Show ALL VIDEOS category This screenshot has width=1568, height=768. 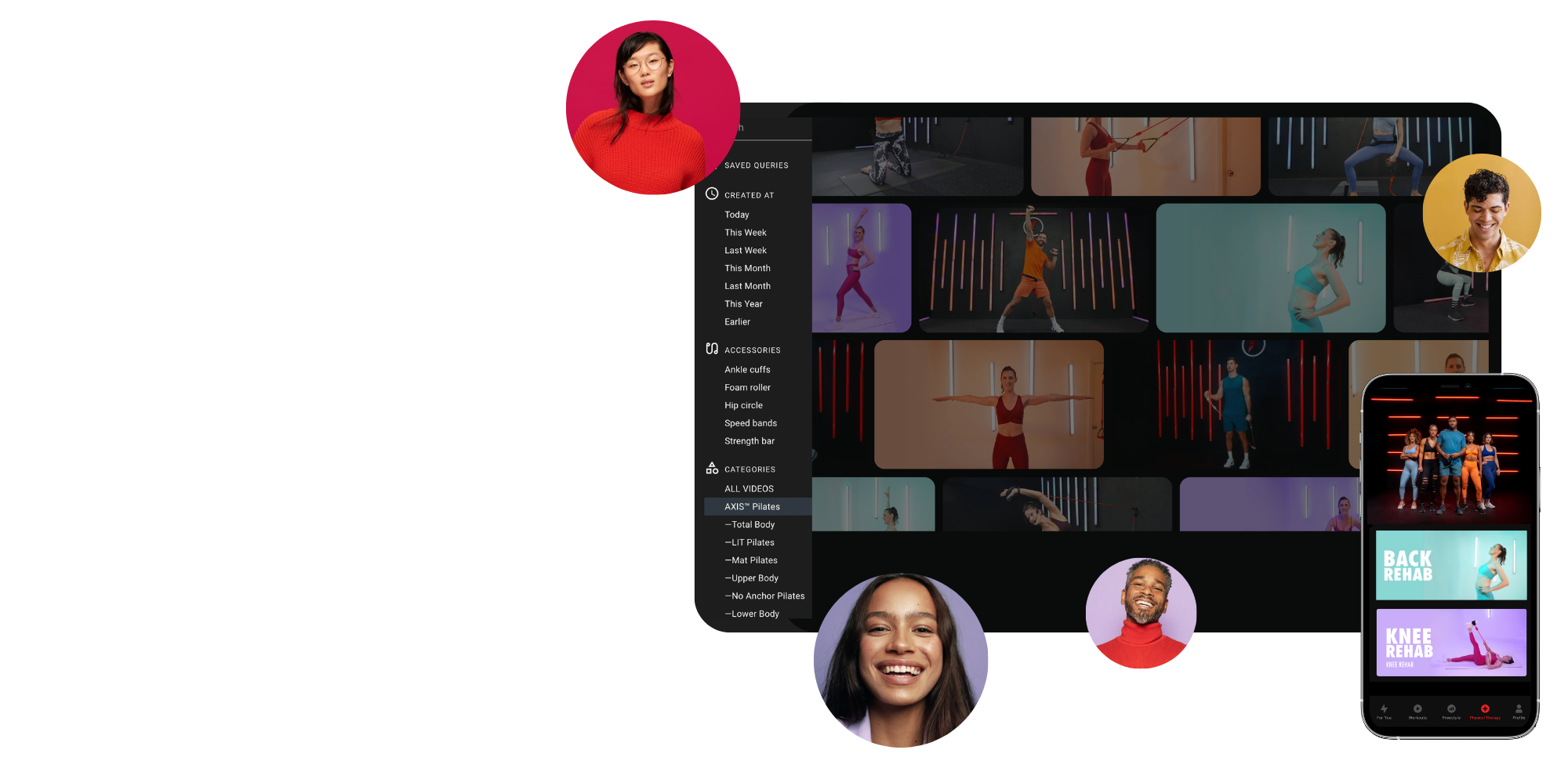click(x=749, y=489)
